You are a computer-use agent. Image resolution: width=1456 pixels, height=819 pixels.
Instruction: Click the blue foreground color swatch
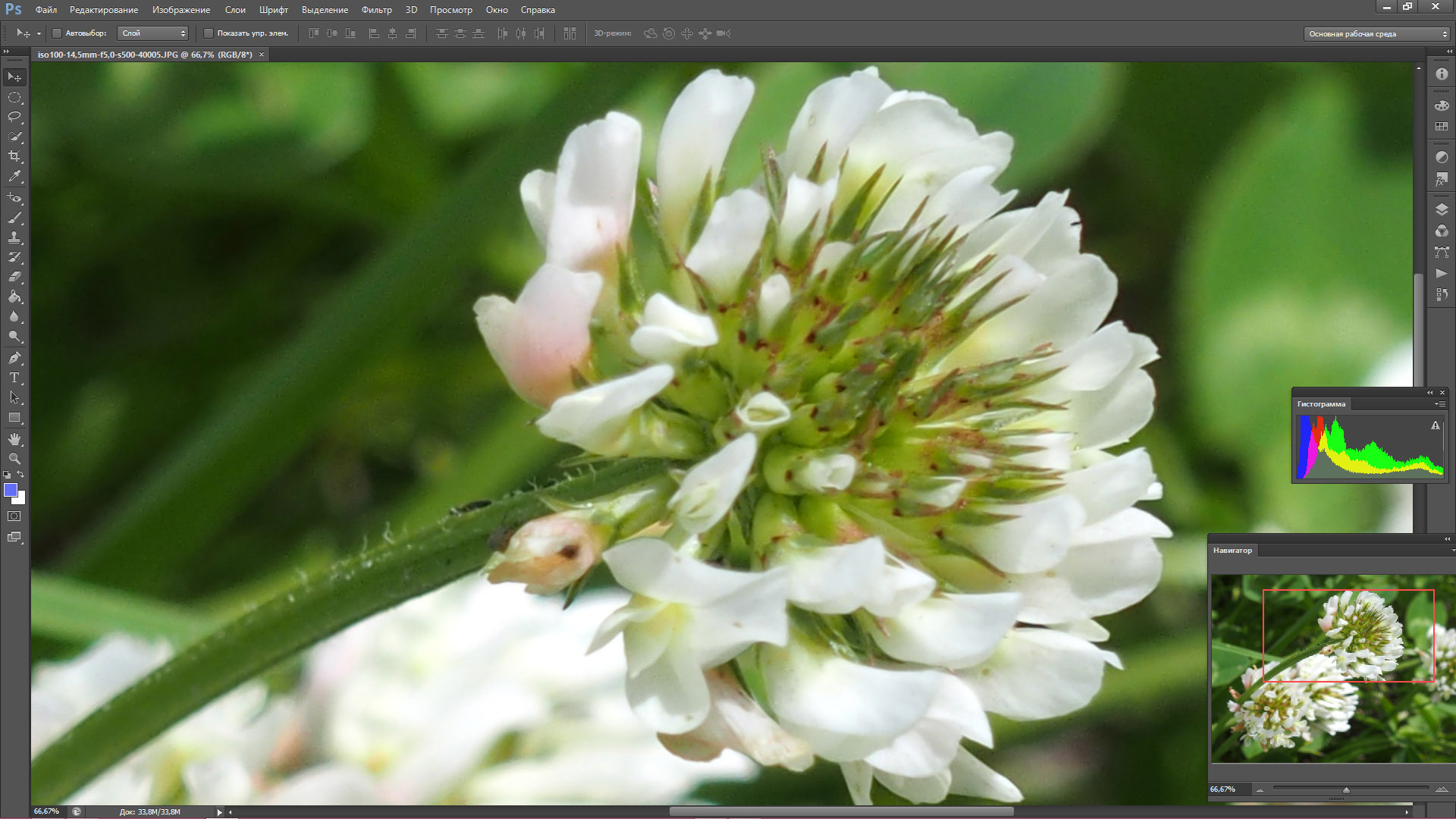pyautogui.click(x=11, y=490)
